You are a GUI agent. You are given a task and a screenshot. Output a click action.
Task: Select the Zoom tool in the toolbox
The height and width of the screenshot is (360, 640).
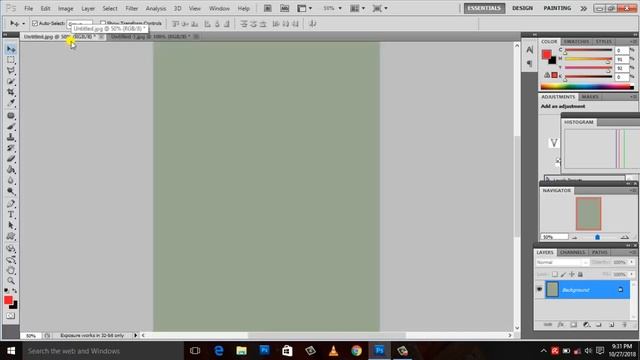pyautogui.click(x=11, y=281)
